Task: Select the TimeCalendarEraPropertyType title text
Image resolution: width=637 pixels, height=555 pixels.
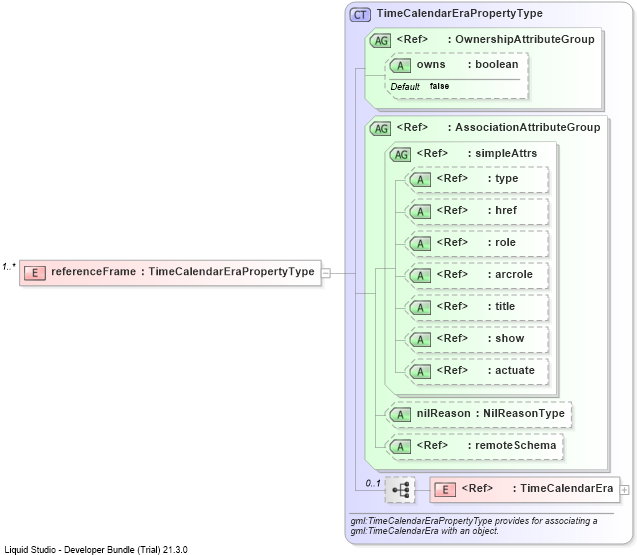Action: [459, 13]
